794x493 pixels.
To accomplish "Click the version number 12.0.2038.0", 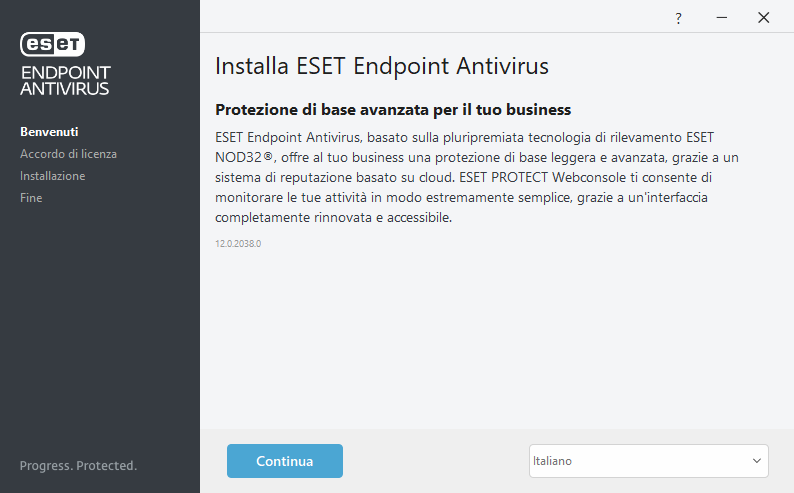I will [237, 243].
